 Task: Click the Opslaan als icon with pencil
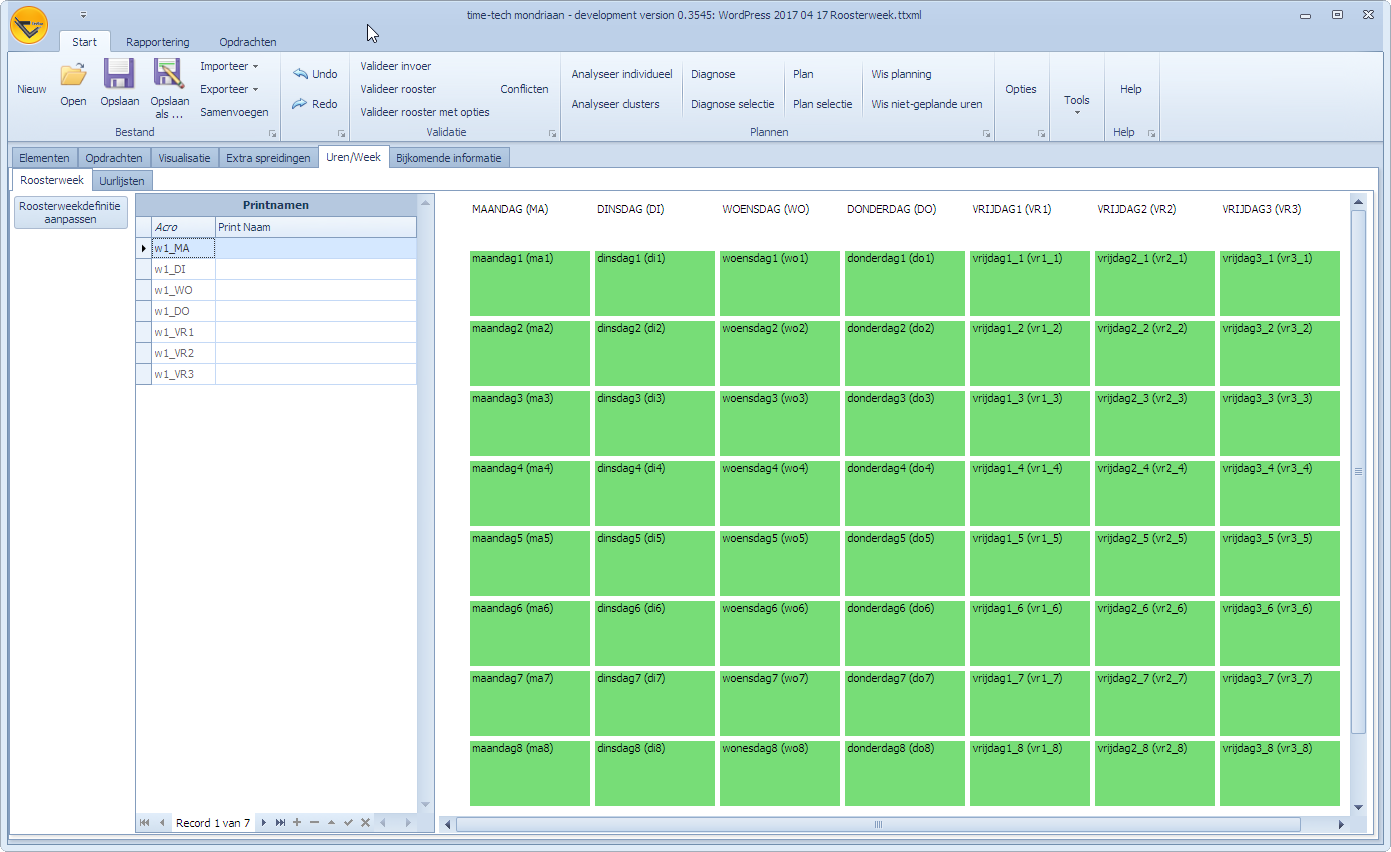169,74
